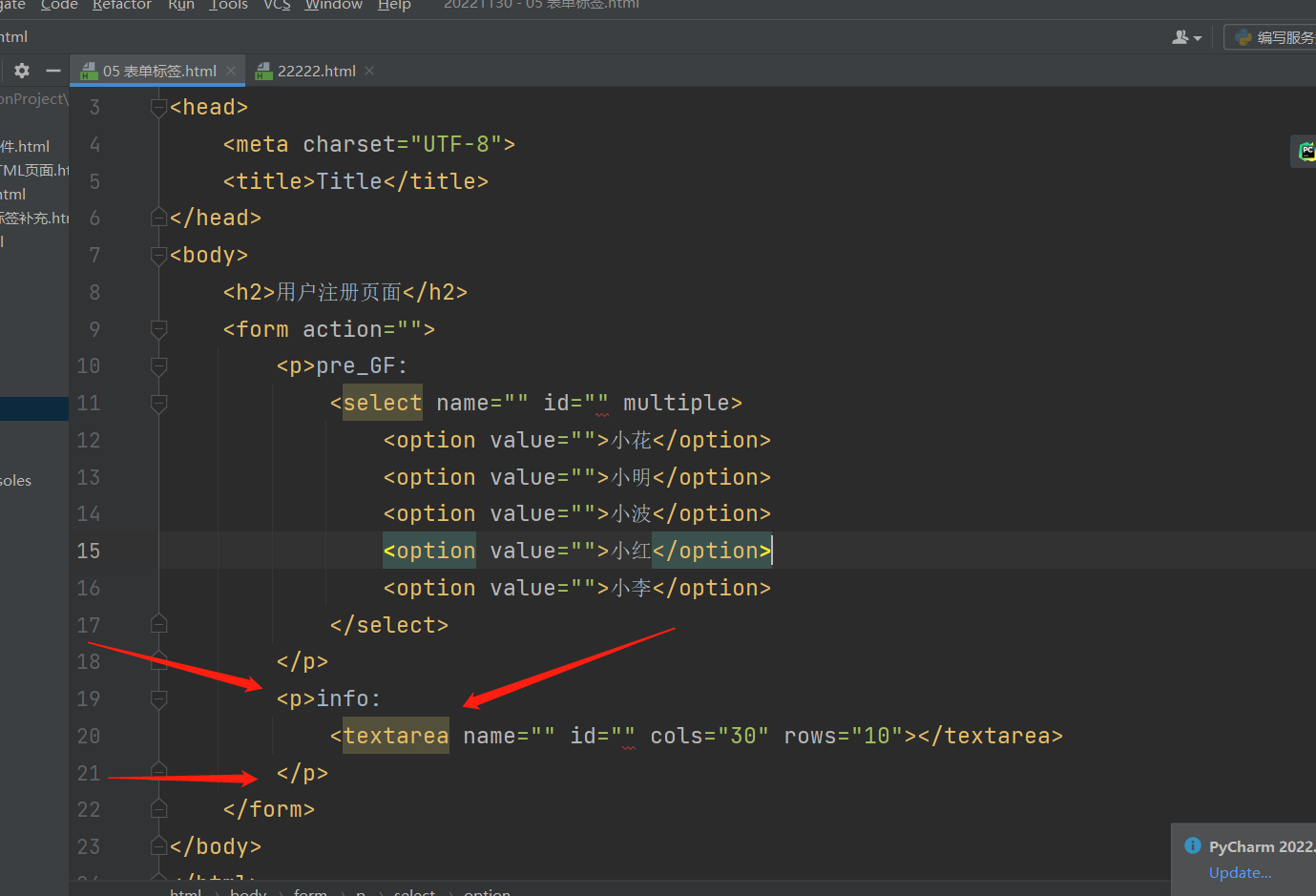Switch to the 22222.html editor tab
Image resolution: width=1316 pixels, height=896 pixels.
click(x=315, y=71)
